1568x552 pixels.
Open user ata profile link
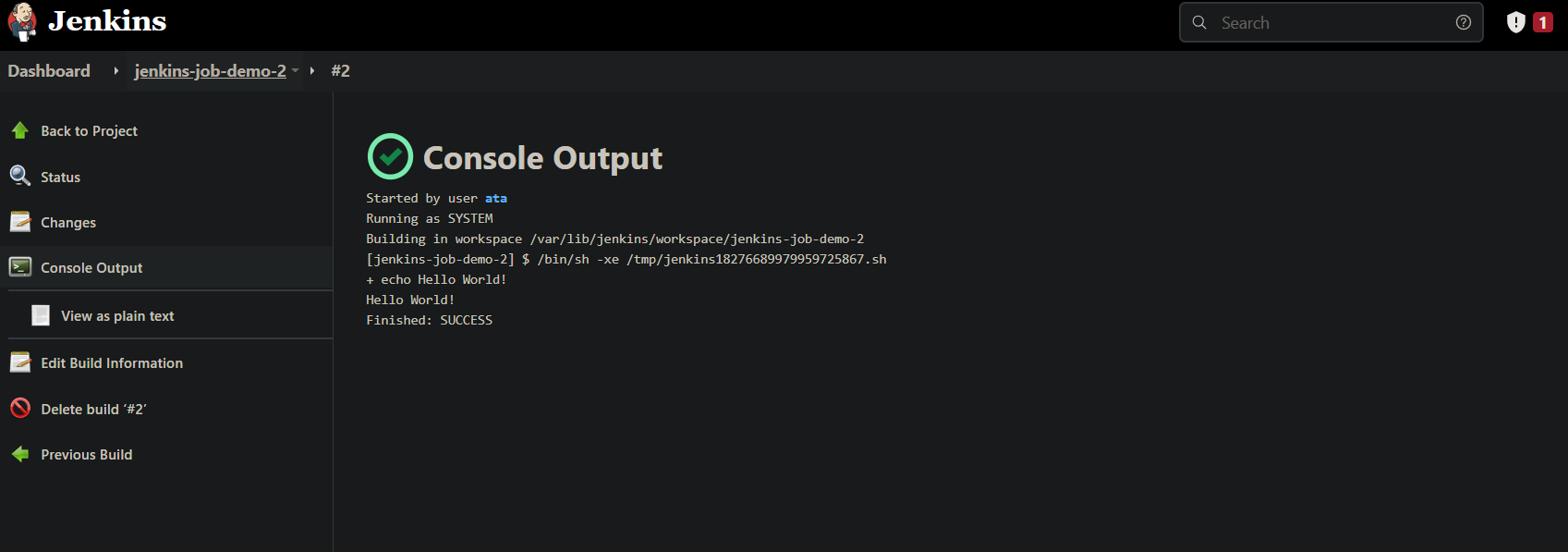[x=496, y=198]
